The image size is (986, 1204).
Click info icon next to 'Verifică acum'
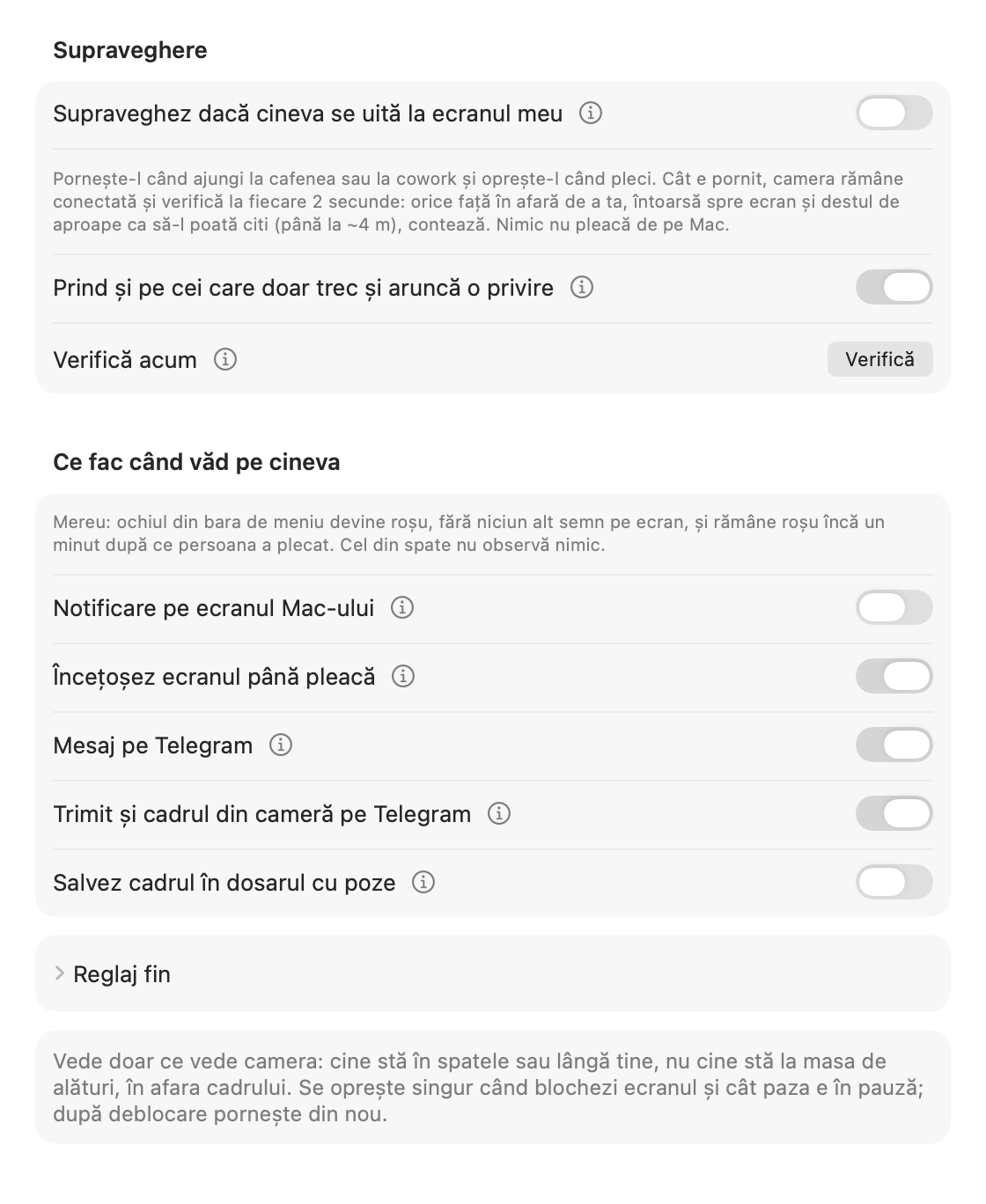225,360
